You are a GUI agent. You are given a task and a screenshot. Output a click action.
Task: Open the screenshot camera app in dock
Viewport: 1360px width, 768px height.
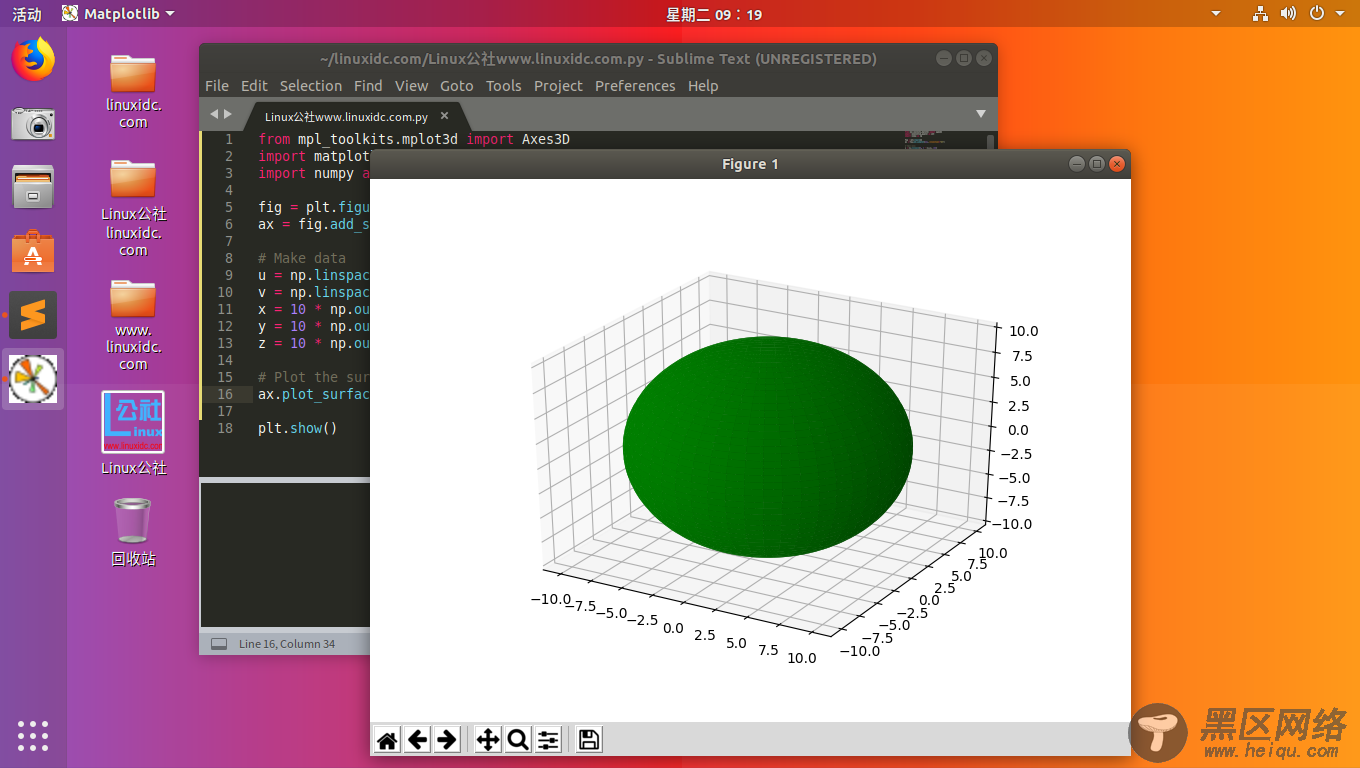[x=33, y=124]
